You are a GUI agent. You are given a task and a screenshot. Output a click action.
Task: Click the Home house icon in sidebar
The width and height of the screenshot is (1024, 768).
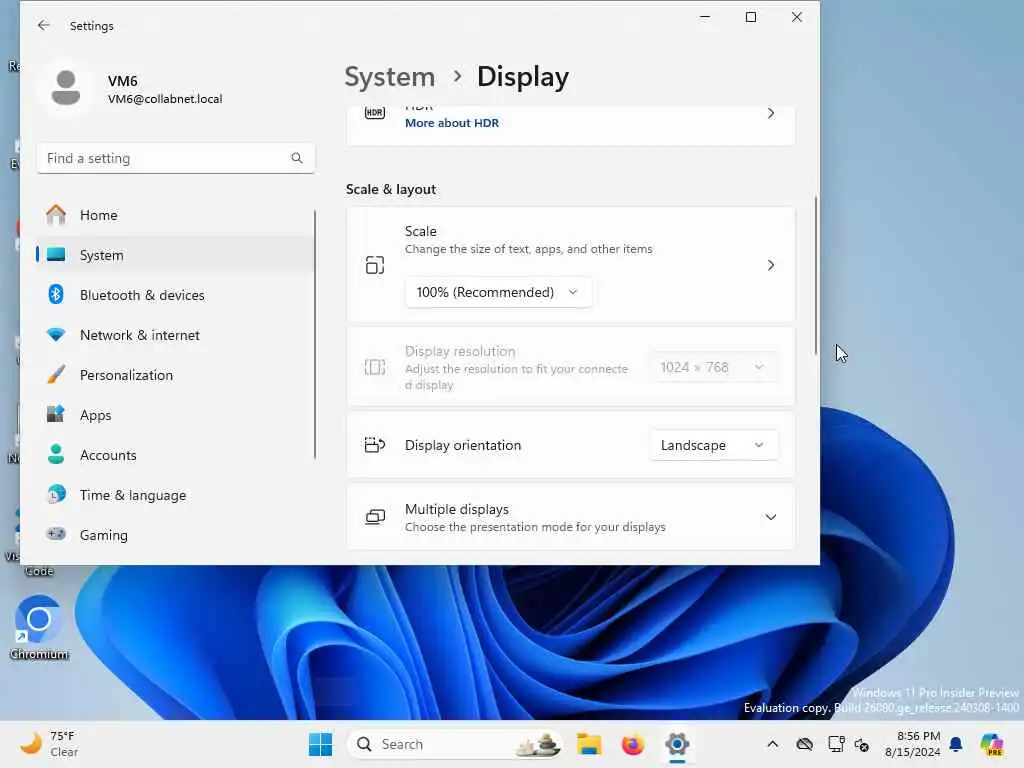pyautogui.click(x=56, y=215)
